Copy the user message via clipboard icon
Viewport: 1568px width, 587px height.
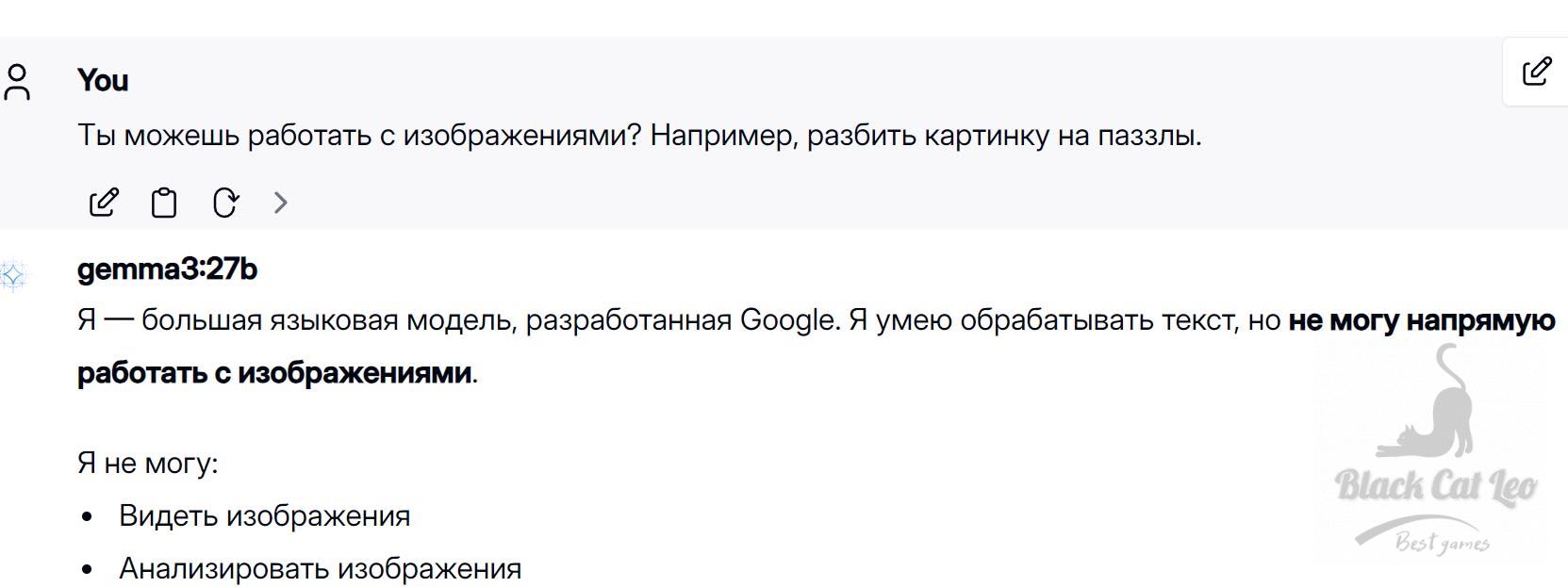[x=164, y=203]
